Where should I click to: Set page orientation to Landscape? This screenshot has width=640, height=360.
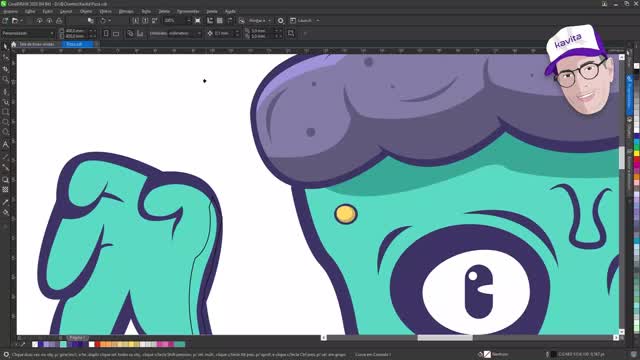[116, 33]
